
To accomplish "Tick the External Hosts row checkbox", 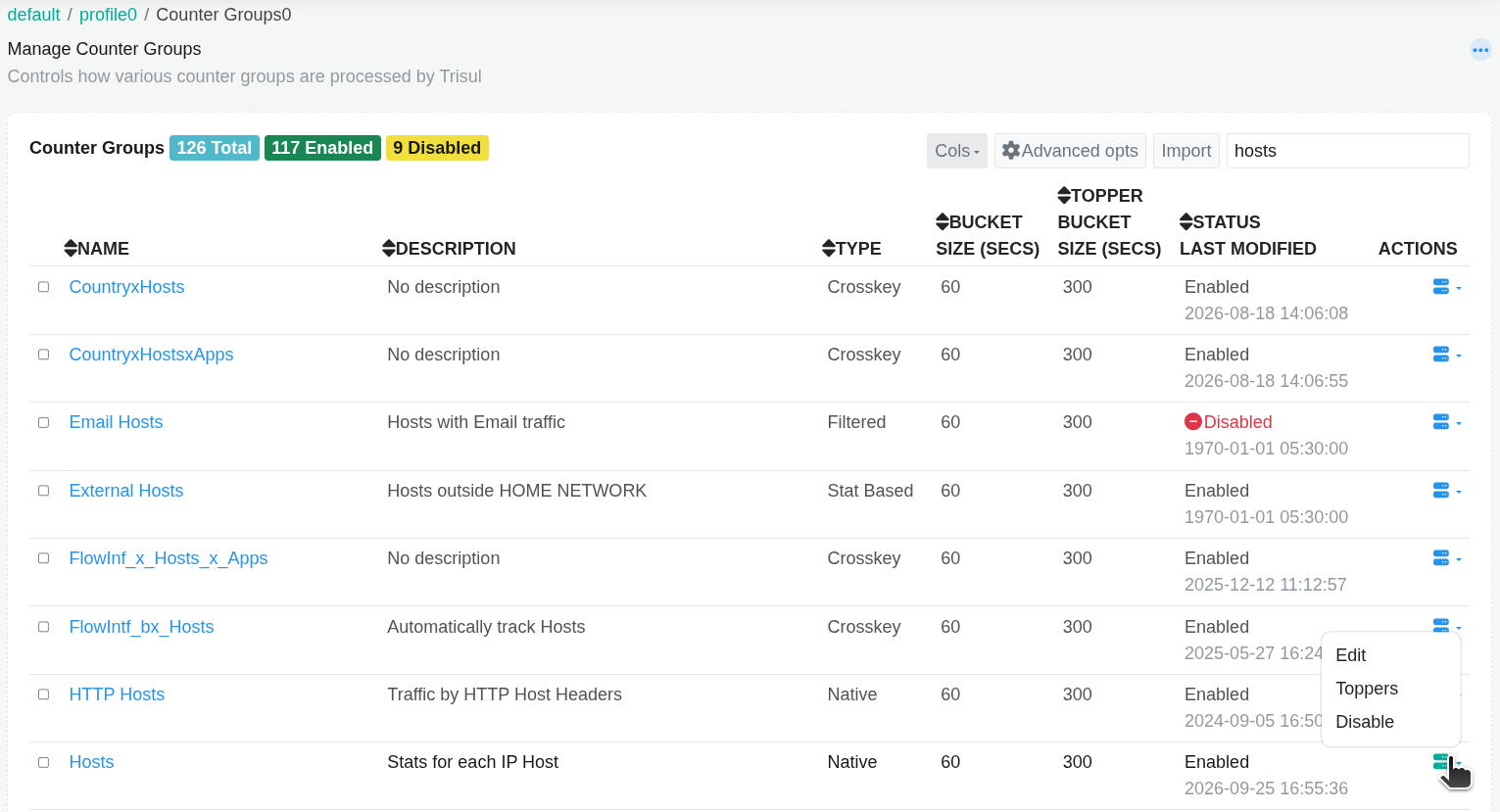I will pos(43,491).
